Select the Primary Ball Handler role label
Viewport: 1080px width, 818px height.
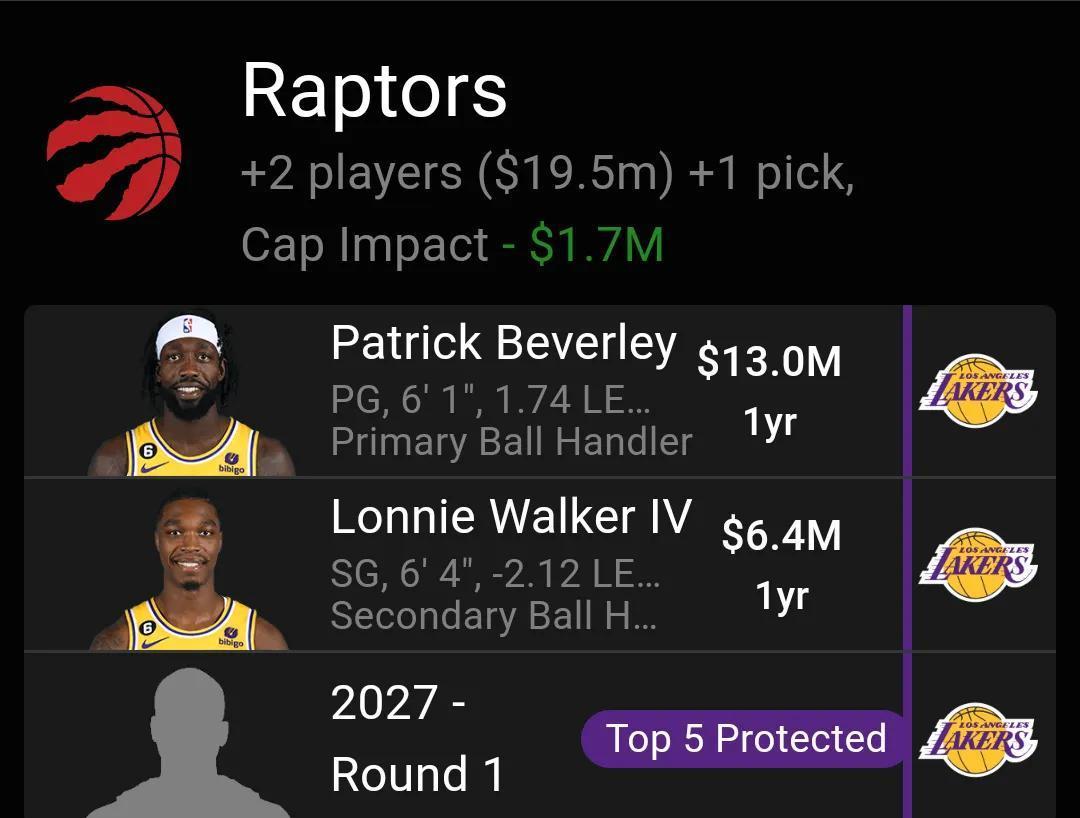tap(511, 442)
